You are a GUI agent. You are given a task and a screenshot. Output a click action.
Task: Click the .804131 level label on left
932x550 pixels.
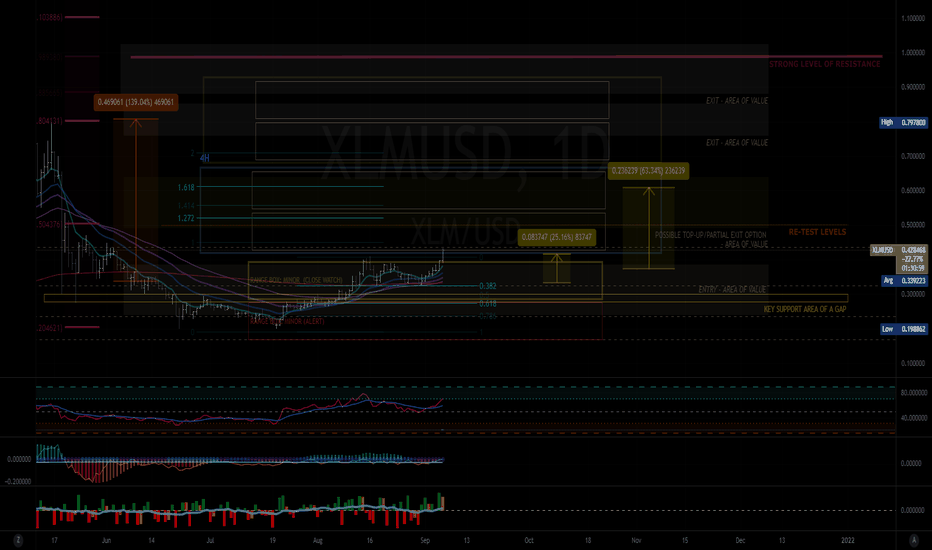[x=49, y=121]
